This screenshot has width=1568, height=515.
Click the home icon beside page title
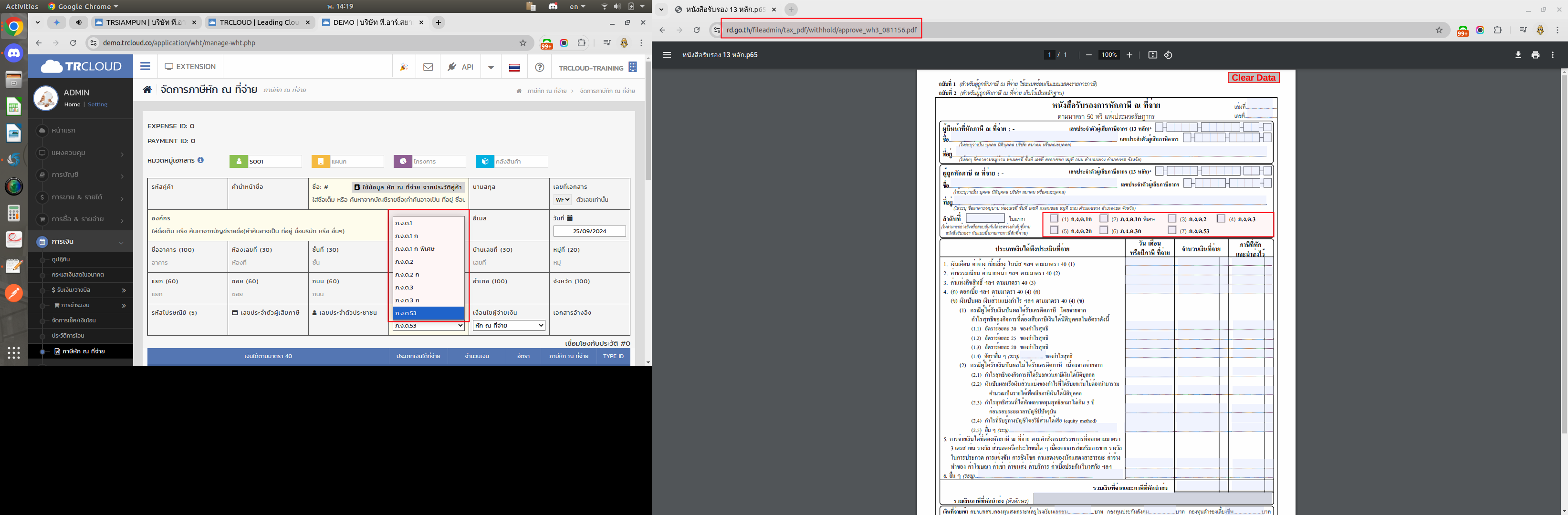pos(147,89)
